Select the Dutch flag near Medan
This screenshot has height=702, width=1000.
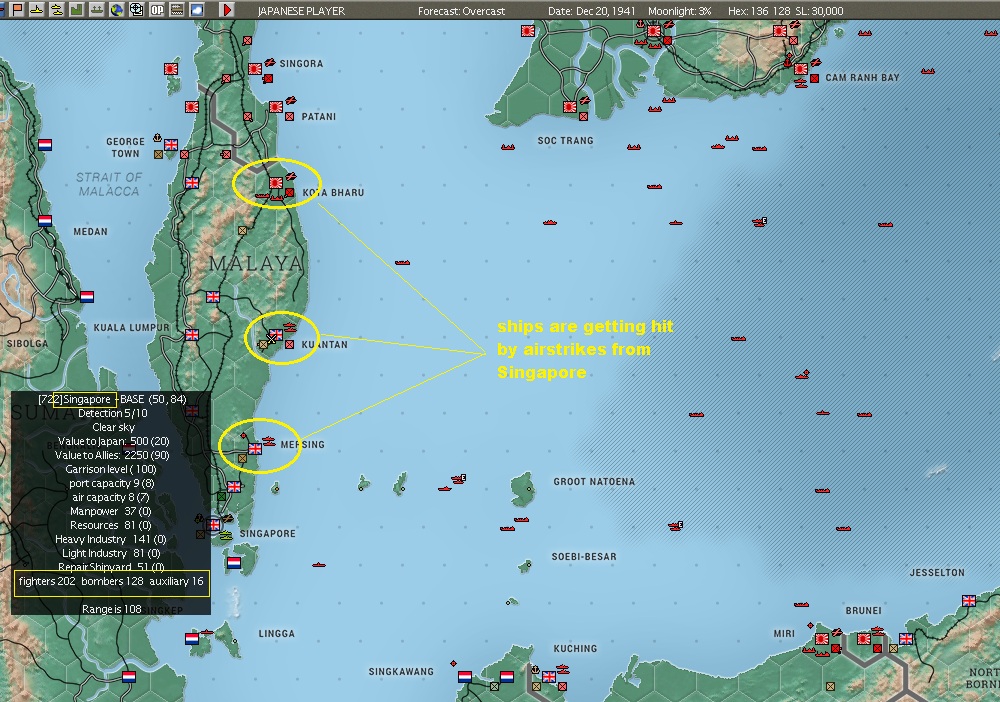(45, 221)
